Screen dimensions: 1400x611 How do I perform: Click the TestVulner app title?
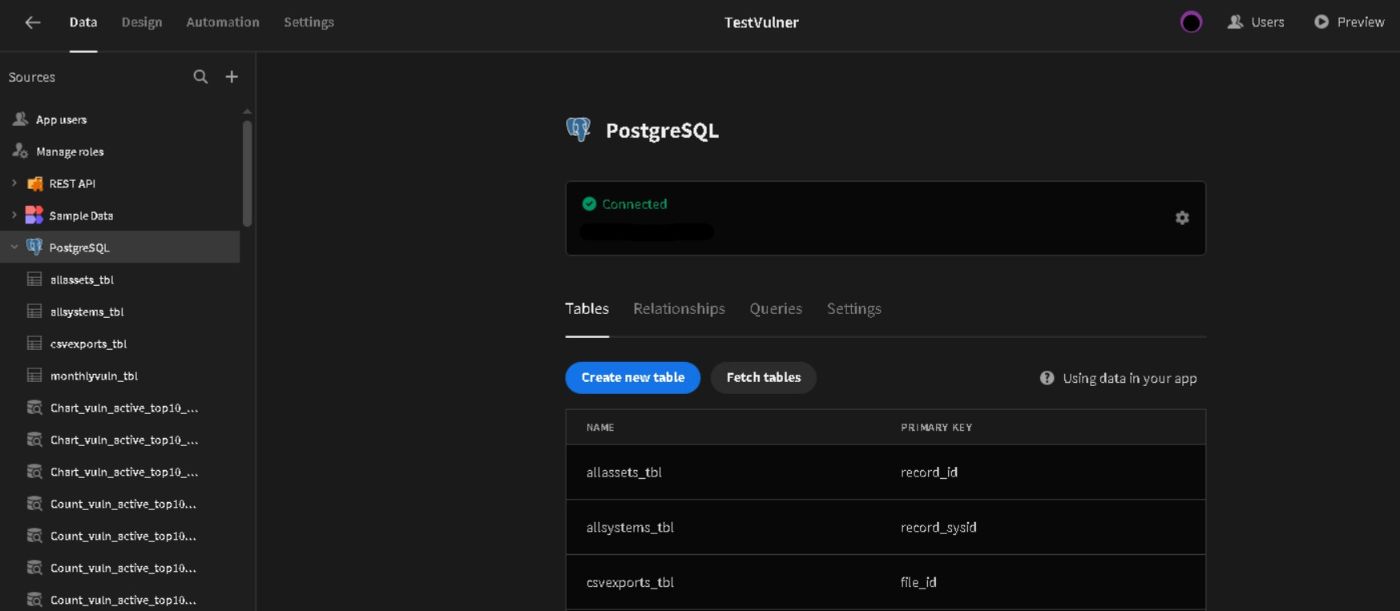(x=761, y=22)
